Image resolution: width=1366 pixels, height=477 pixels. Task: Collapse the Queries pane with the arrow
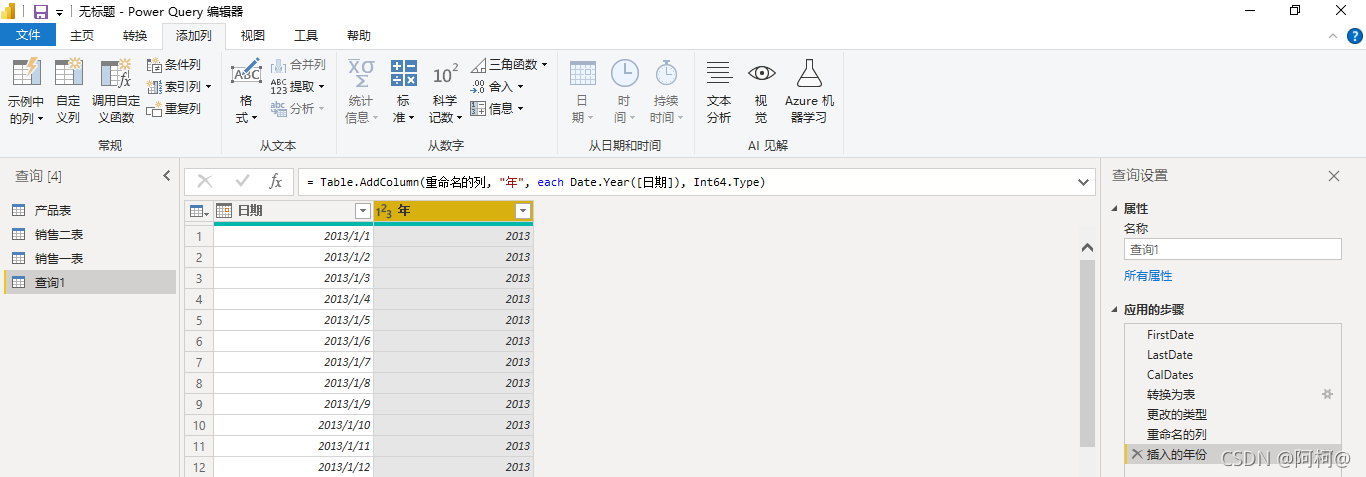click(166, 176)
